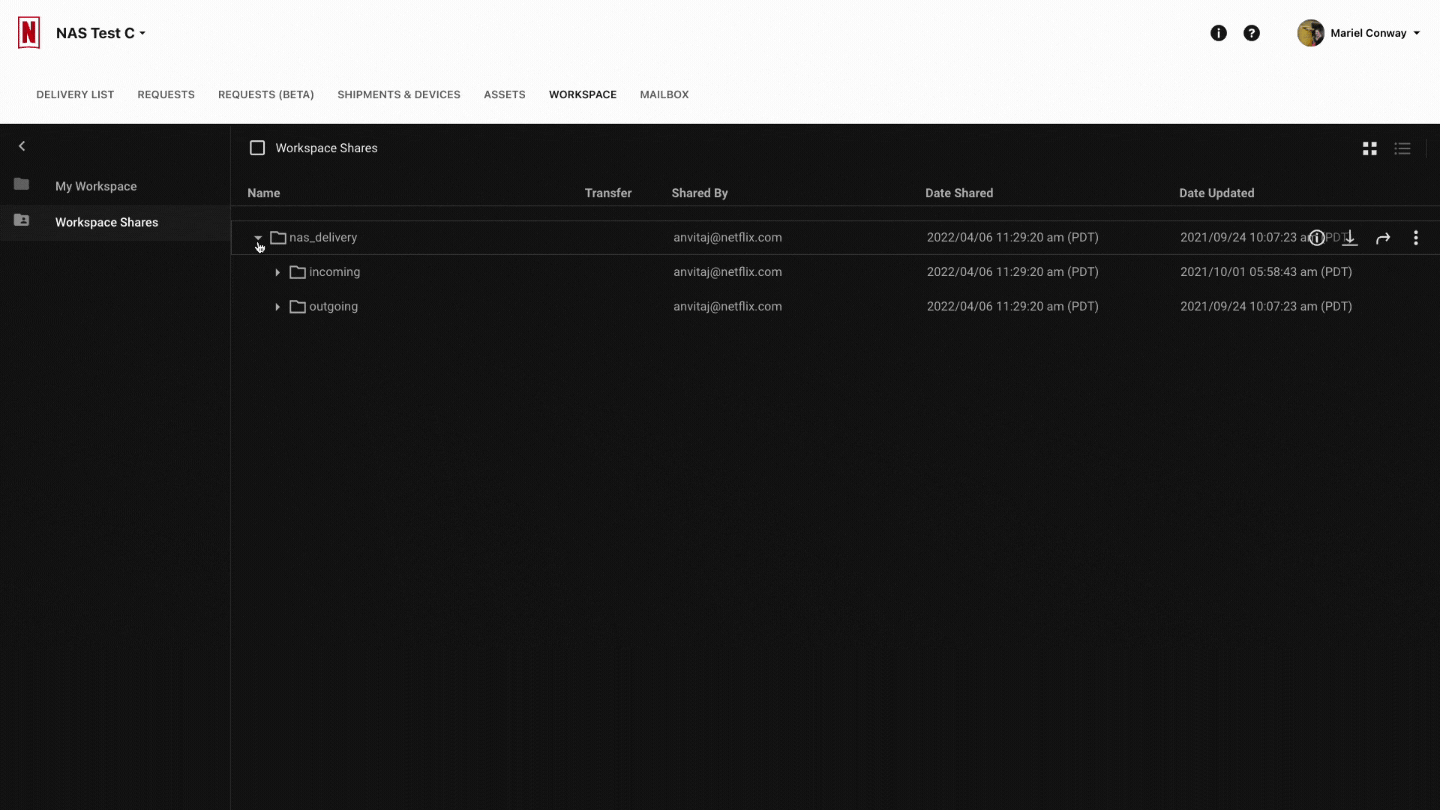Click anvitaj@netflix.com in incoming row

pyautogui.click(x=727, y=272)
